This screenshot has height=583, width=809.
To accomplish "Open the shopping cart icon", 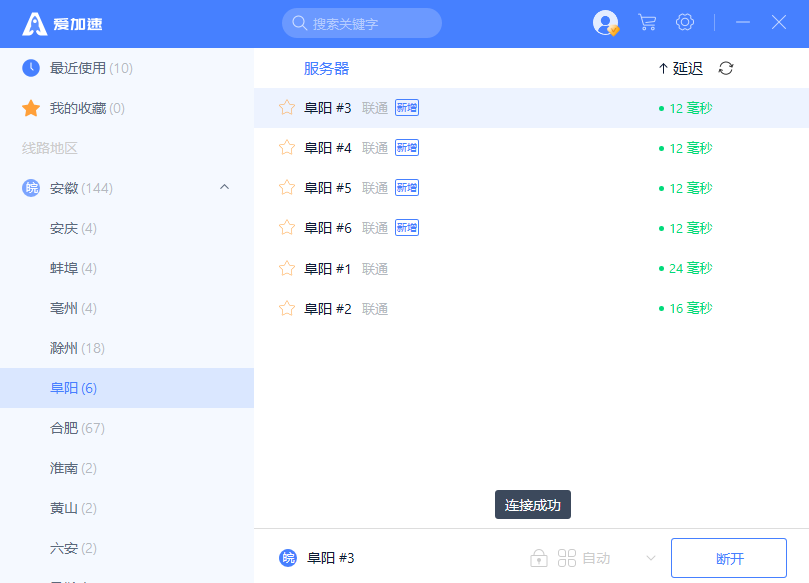I will tap(647, 22).
